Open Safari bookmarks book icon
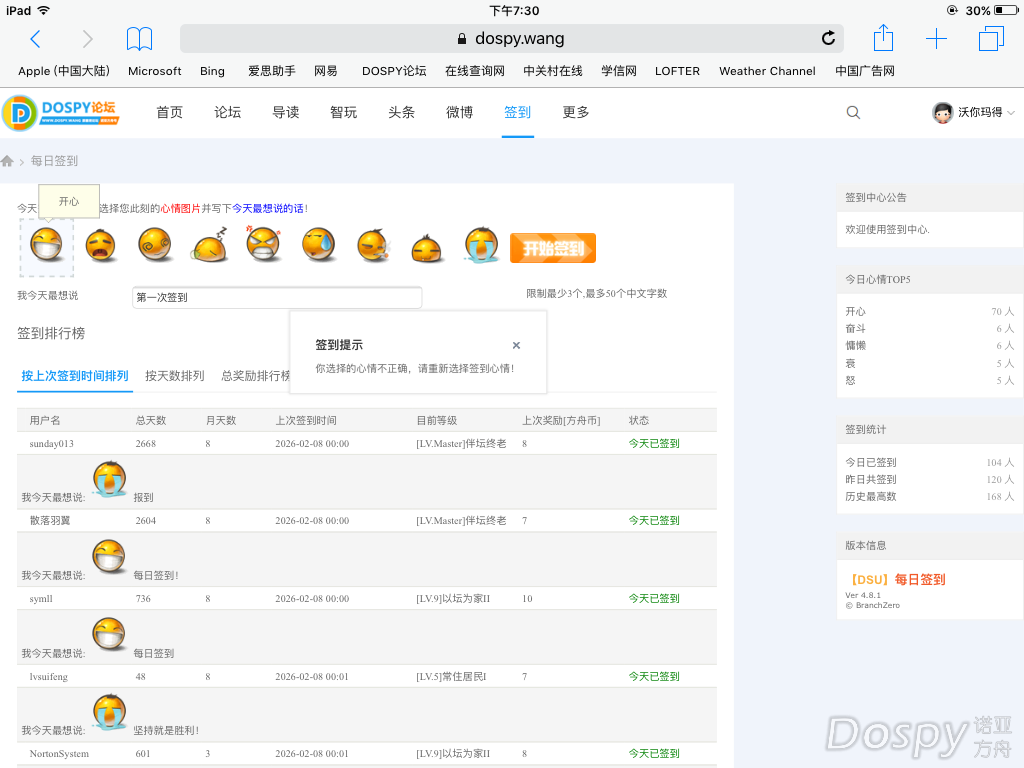This screenshot has width=1024, height=768. coord(139,39)
